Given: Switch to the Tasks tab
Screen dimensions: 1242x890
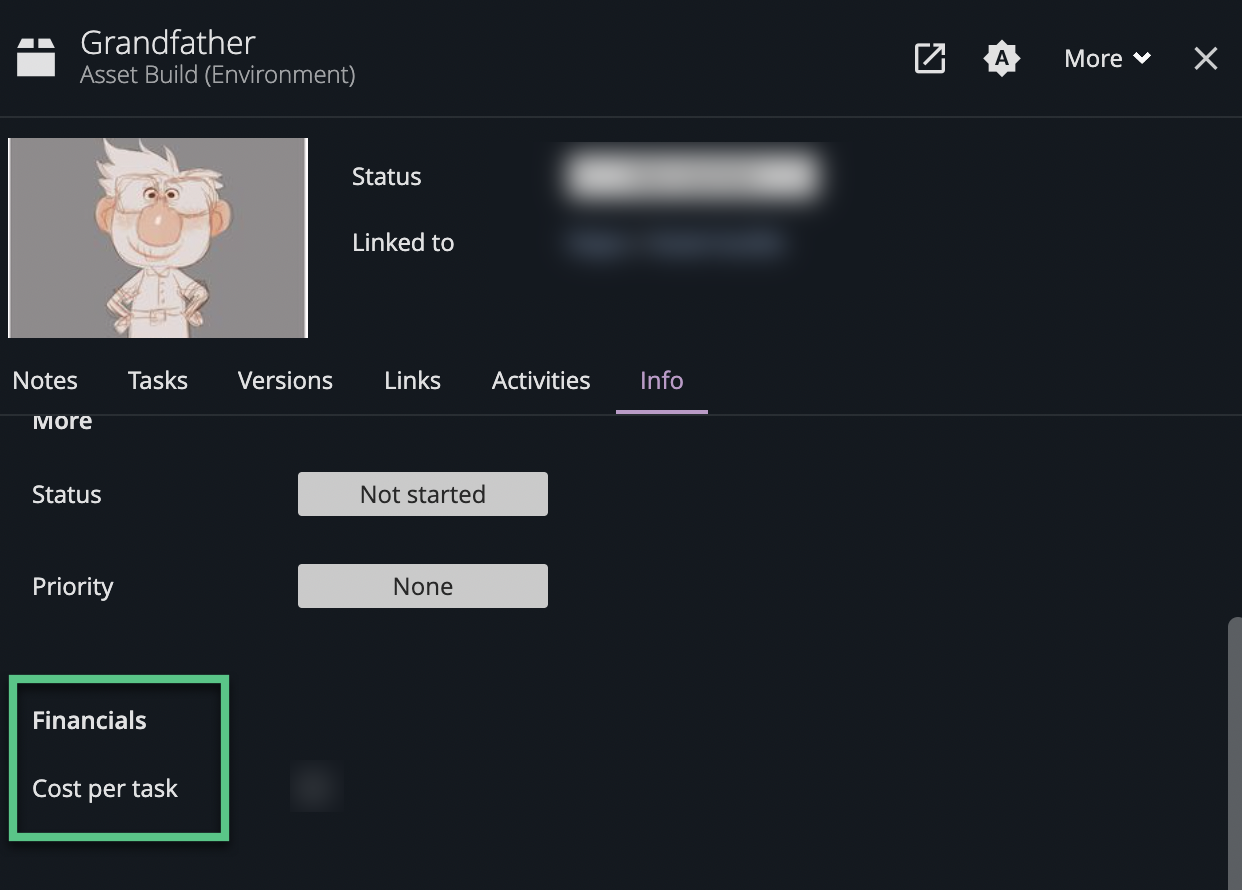Looking at the screenshot, I should pos(157,380).
